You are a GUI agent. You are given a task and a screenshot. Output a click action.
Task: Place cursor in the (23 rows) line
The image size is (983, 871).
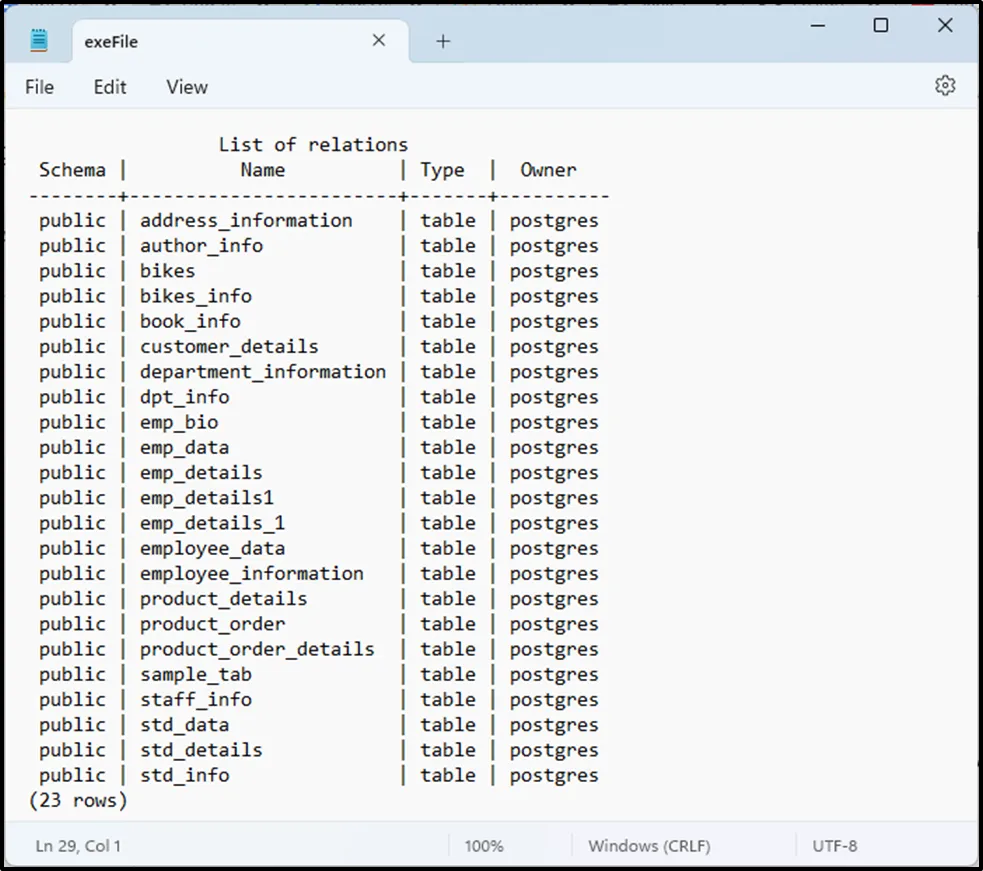[x=78, y=801]
